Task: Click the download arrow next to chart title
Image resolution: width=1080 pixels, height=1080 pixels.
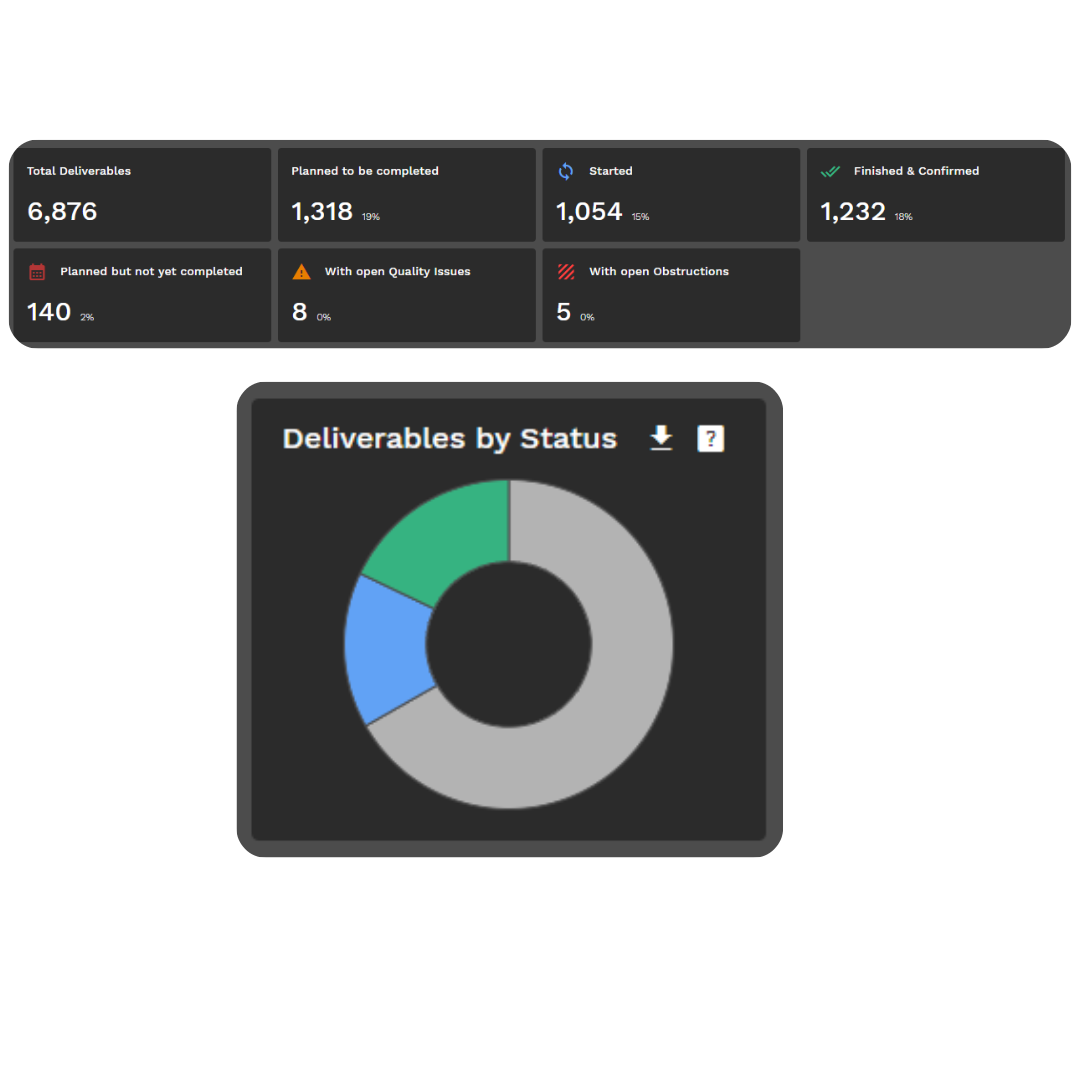Action: (x=660, y=438)
